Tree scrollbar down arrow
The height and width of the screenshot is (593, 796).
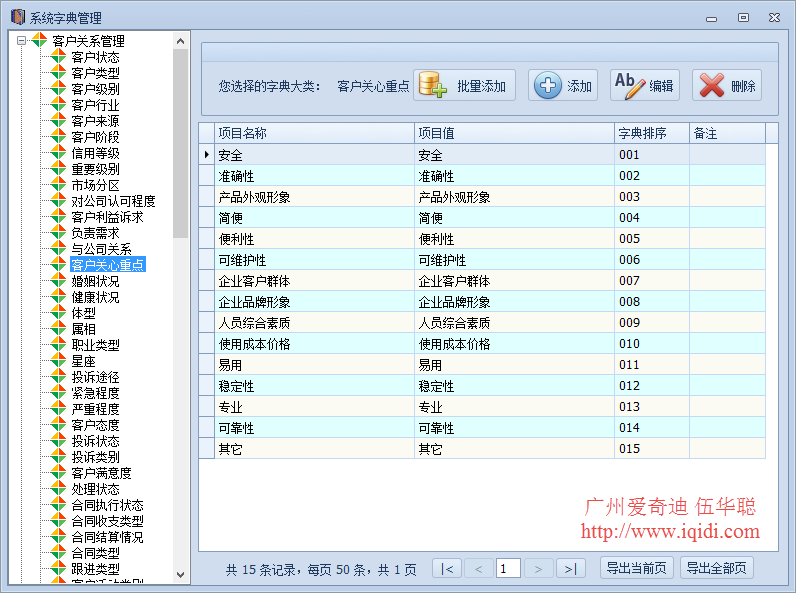(x=180, y=575)
